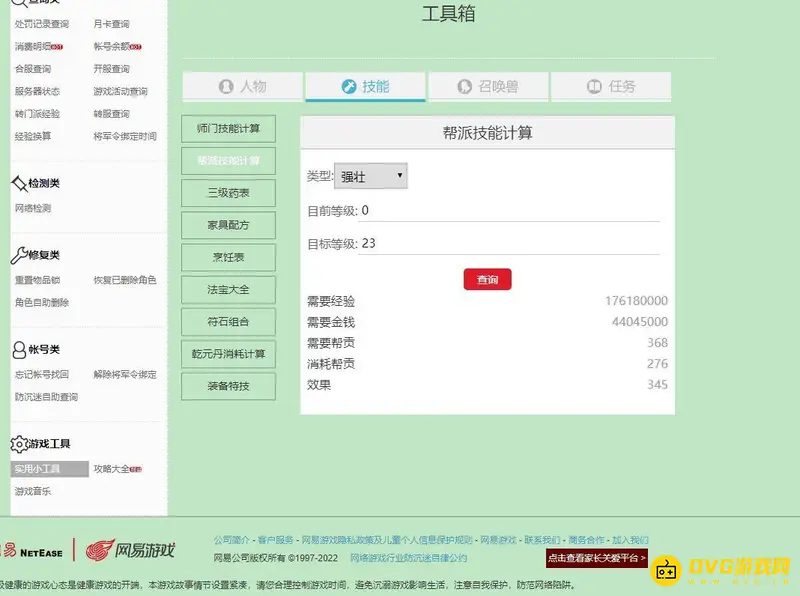Click the 游戏工具 gear icon
The image size is (800, 596).
pos(19,444)
